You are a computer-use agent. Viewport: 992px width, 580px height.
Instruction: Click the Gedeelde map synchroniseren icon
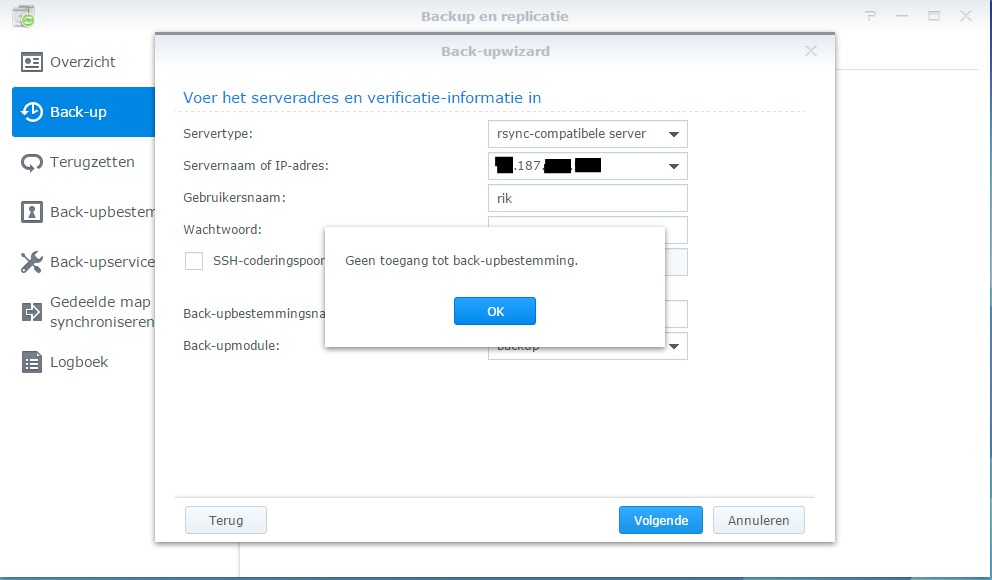[x=32, y=312]
